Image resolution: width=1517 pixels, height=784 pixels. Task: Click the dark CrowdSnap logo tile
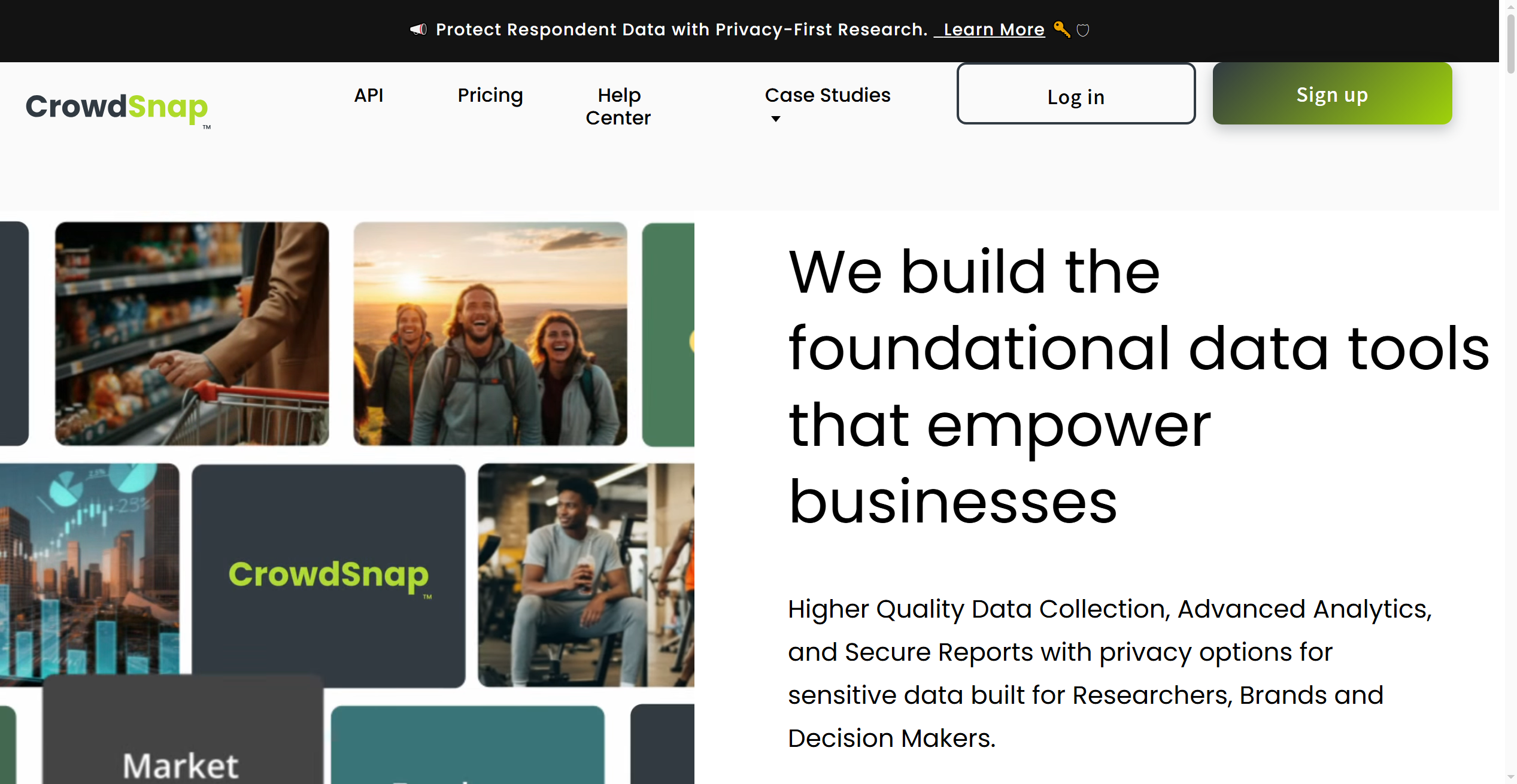click(328, 575)
